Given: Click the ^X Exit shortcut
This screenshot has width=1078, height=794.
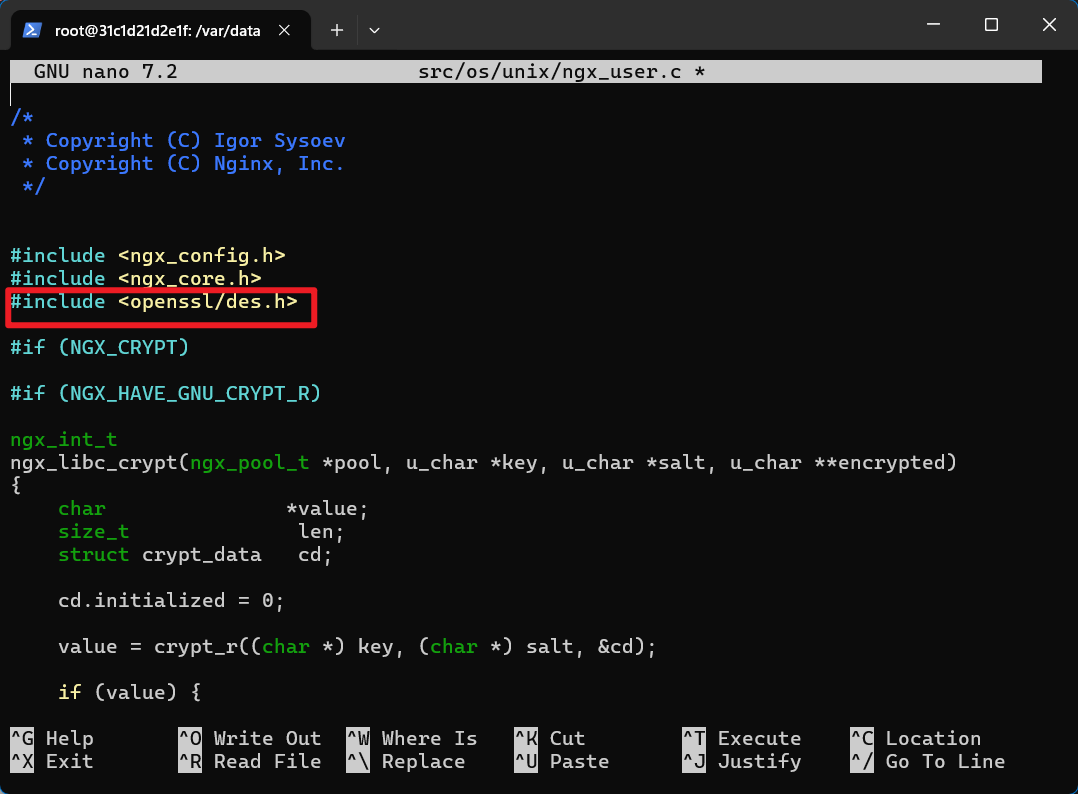Looking at the screenshot, I should (52, 762).
